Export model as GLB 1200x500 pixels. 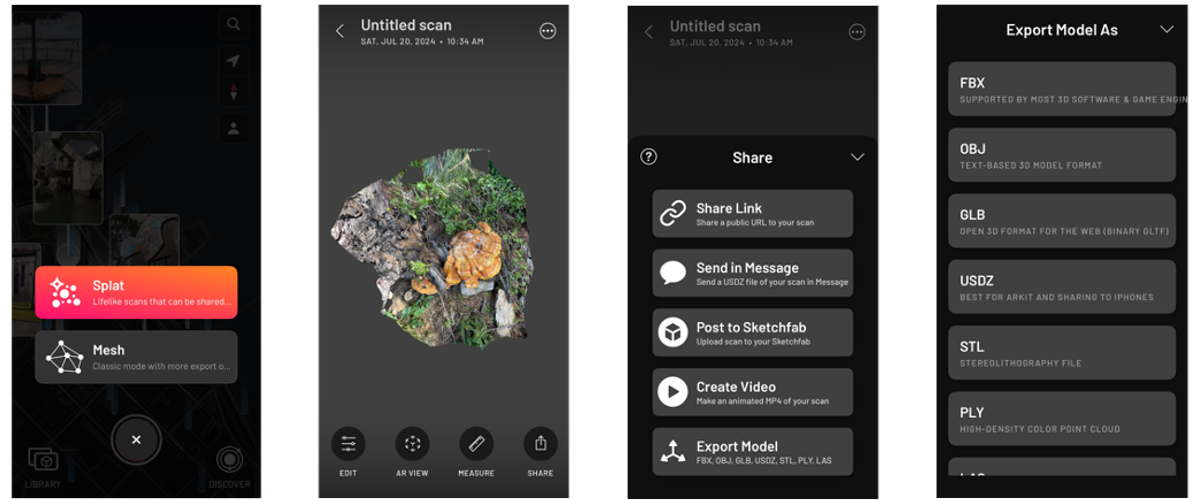coord(1062,221)
